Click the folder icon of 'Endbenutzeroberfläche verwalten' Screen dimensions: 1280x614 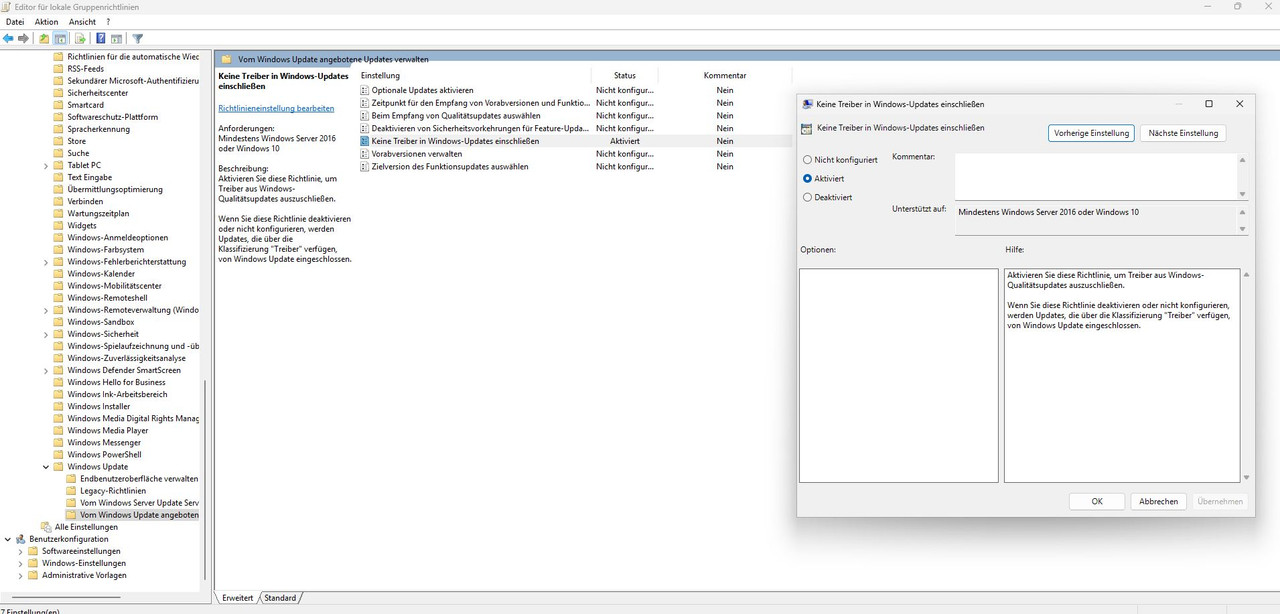(x=71, y=479)
